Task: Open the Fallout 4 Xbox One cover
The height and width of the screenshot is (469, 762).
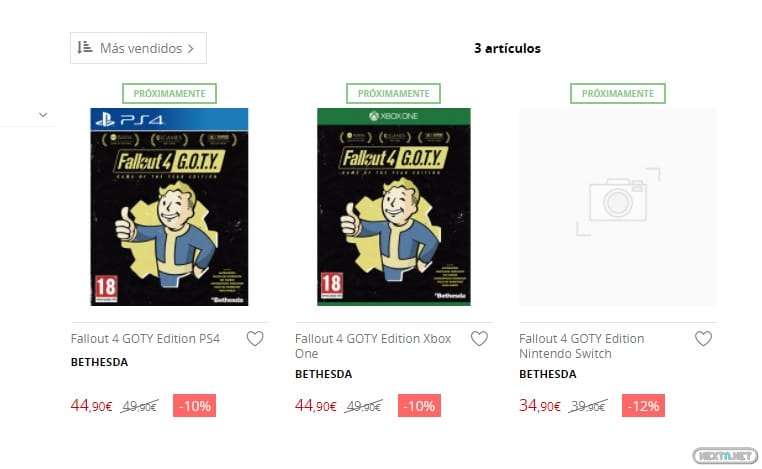Action: pyautogui.click(x=394, y=207)
